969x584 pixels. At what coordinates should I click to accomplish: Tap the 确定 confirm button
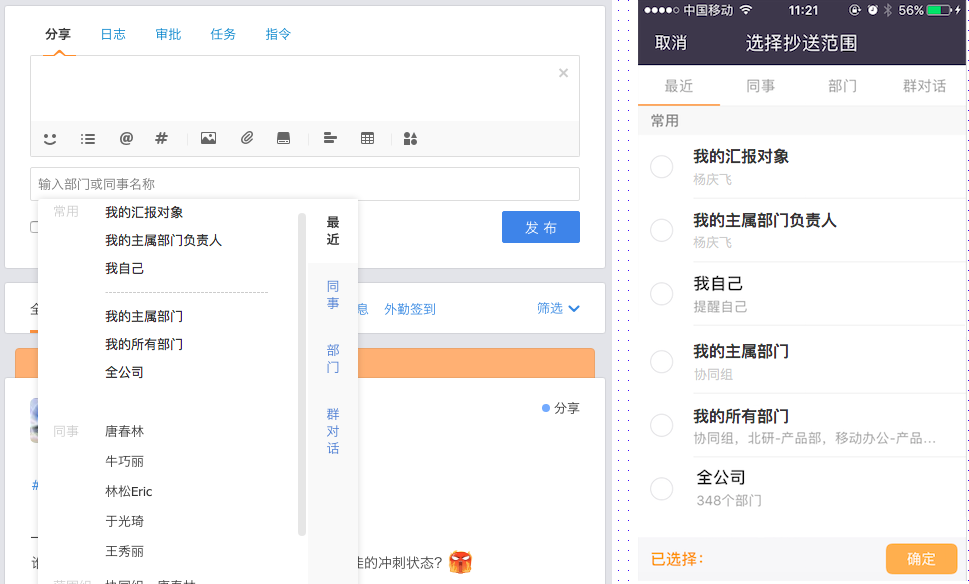tap(921, 559)
